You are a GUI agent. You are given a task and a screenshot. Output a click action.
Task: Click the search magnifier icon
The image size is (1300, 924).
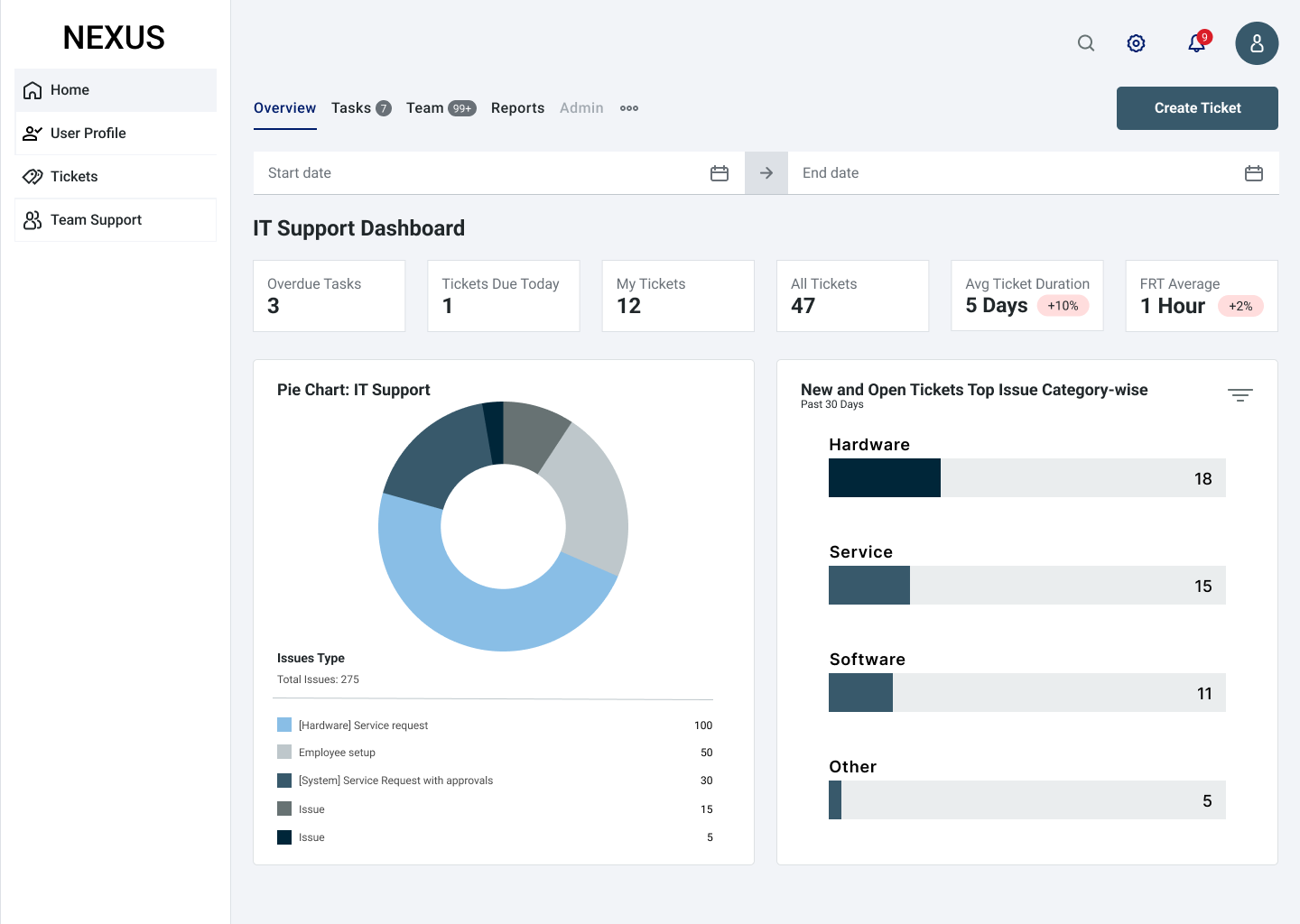[x=1086, y=43]
